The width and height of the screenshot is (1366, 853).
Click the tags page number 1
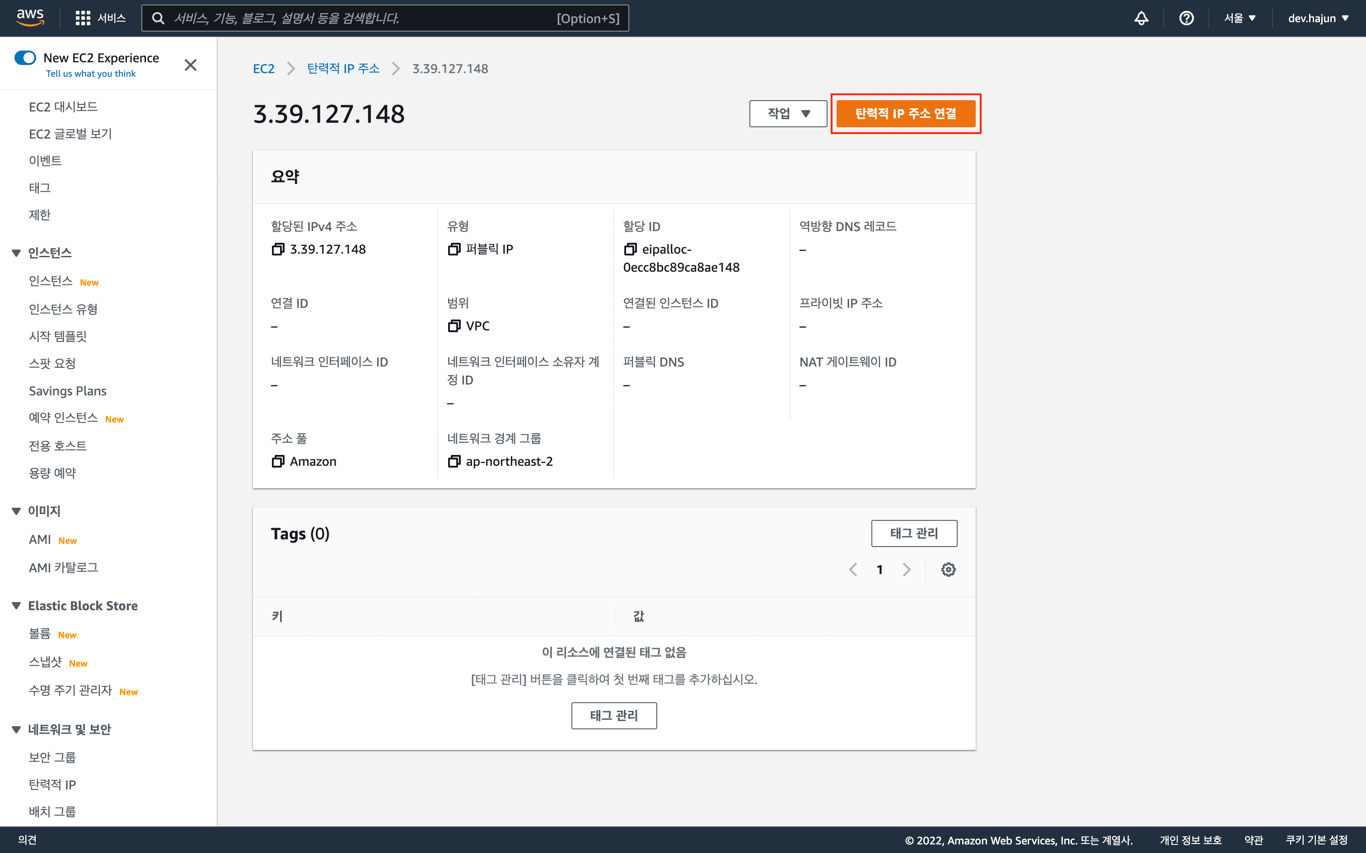(x=880, y=570)
